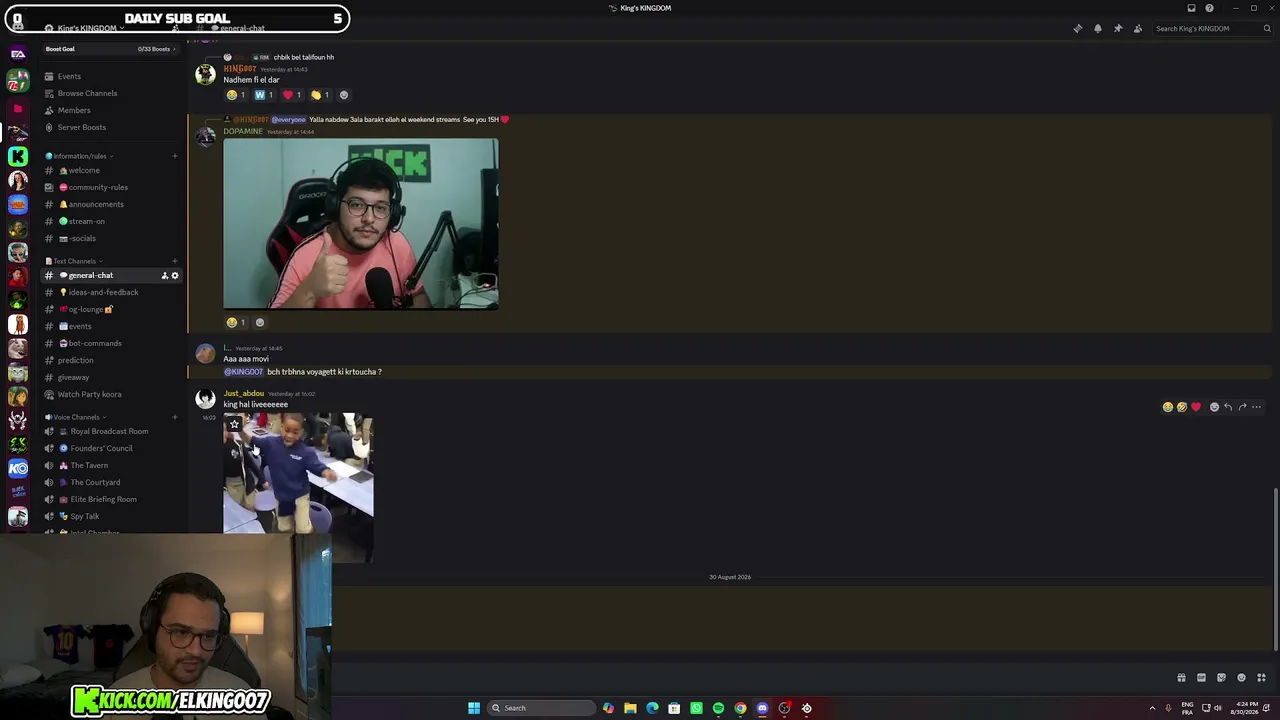React with the crying-laughing emoji on hovered message

pos(1167,407)
